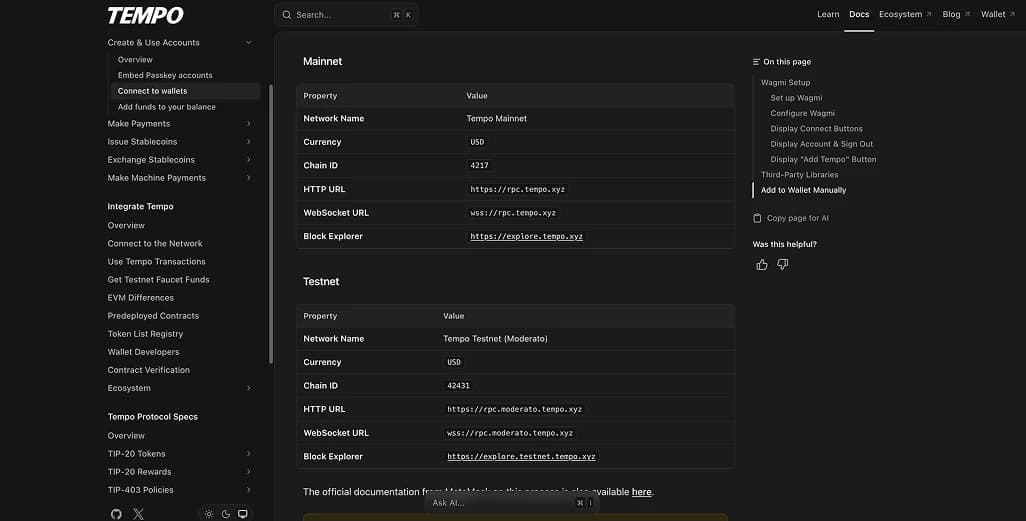The height and width of the screenshot is (521, 1026).
Task: Open EVM Differences page
Action: click(x=141, y=297)
